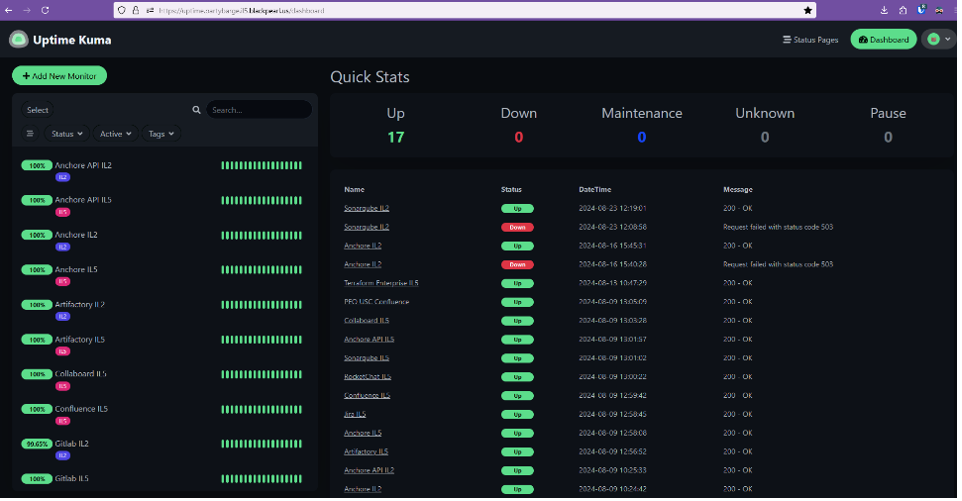The image size is (962, 501).
Task: Click the Down count value in Quick Stats
Action: (519, 137)
